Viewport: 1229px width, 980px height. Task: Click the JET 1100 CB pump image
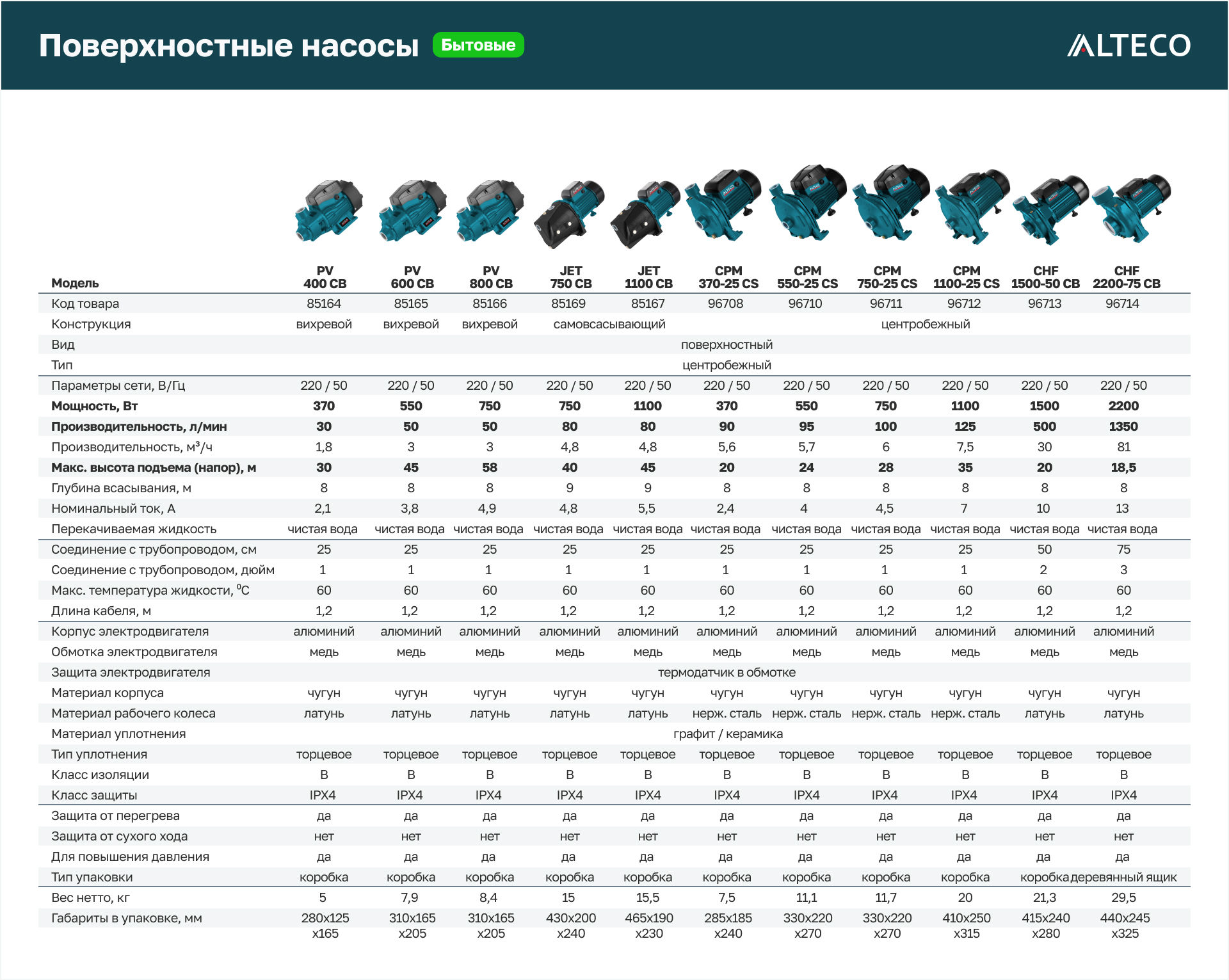(645, 214)
